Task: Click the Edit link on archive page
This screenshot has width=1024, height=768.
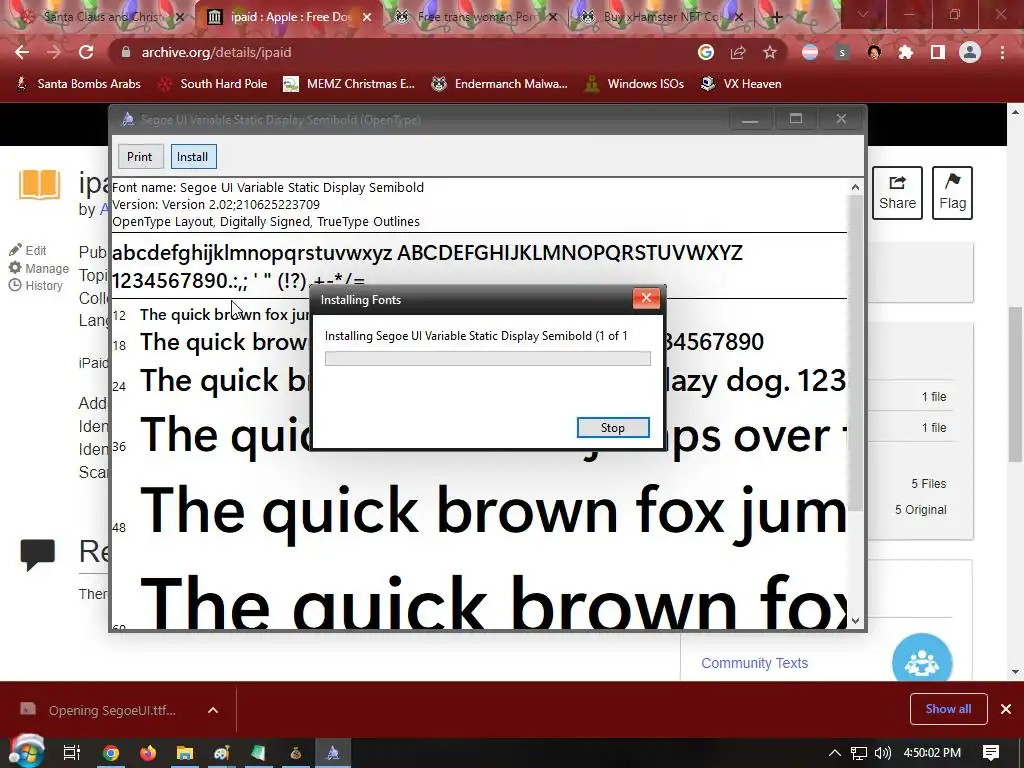Action: click(27, 250)
